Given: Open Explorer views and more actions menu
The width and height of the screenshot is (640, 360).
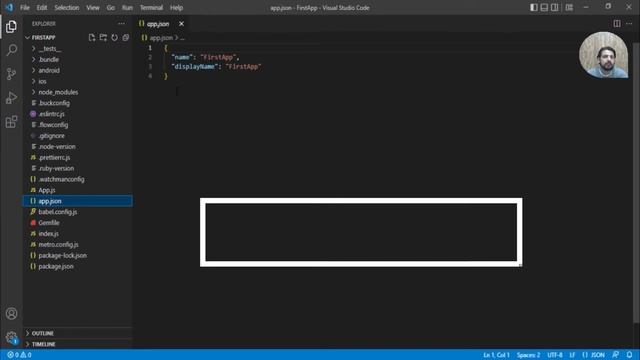Looking at the screenshot, I should pos(122,24).
